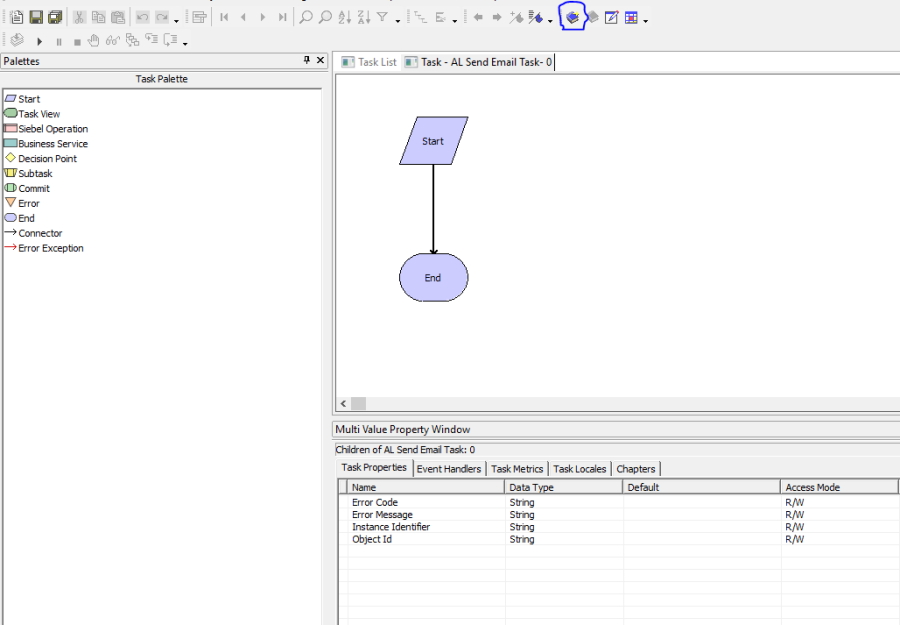900x625 pixels.
Task: Switch to the Task List tab
Action: point(369,62)
